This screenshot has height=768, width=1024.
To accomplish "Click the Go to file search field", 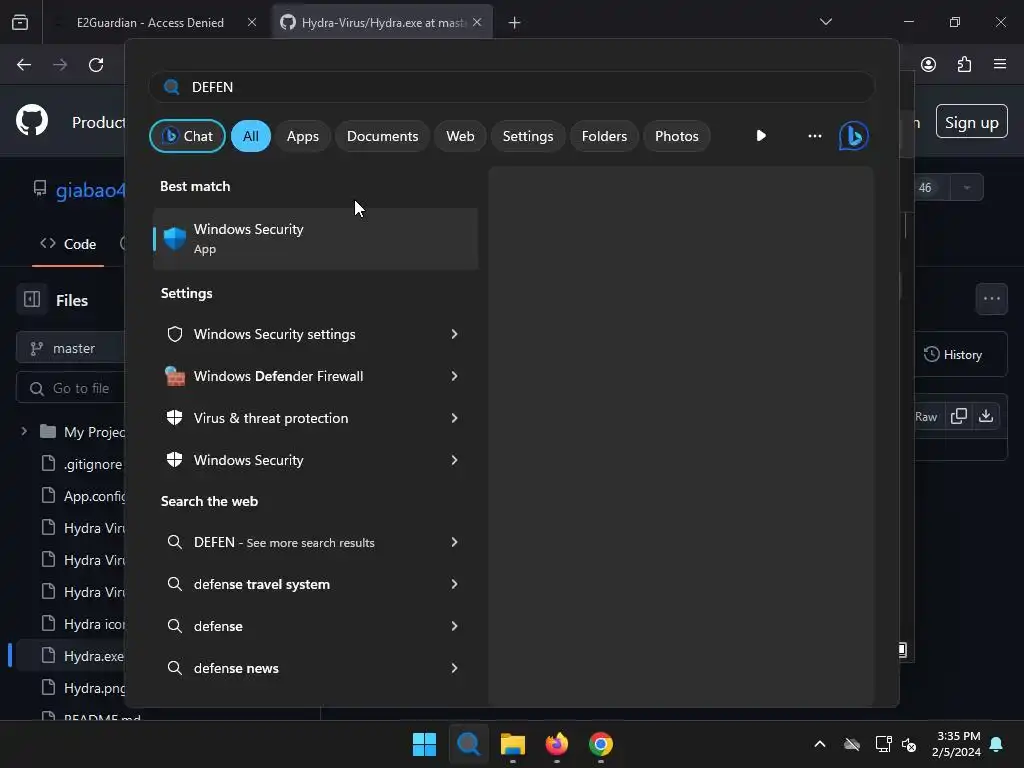I will [x=71, y=388].
